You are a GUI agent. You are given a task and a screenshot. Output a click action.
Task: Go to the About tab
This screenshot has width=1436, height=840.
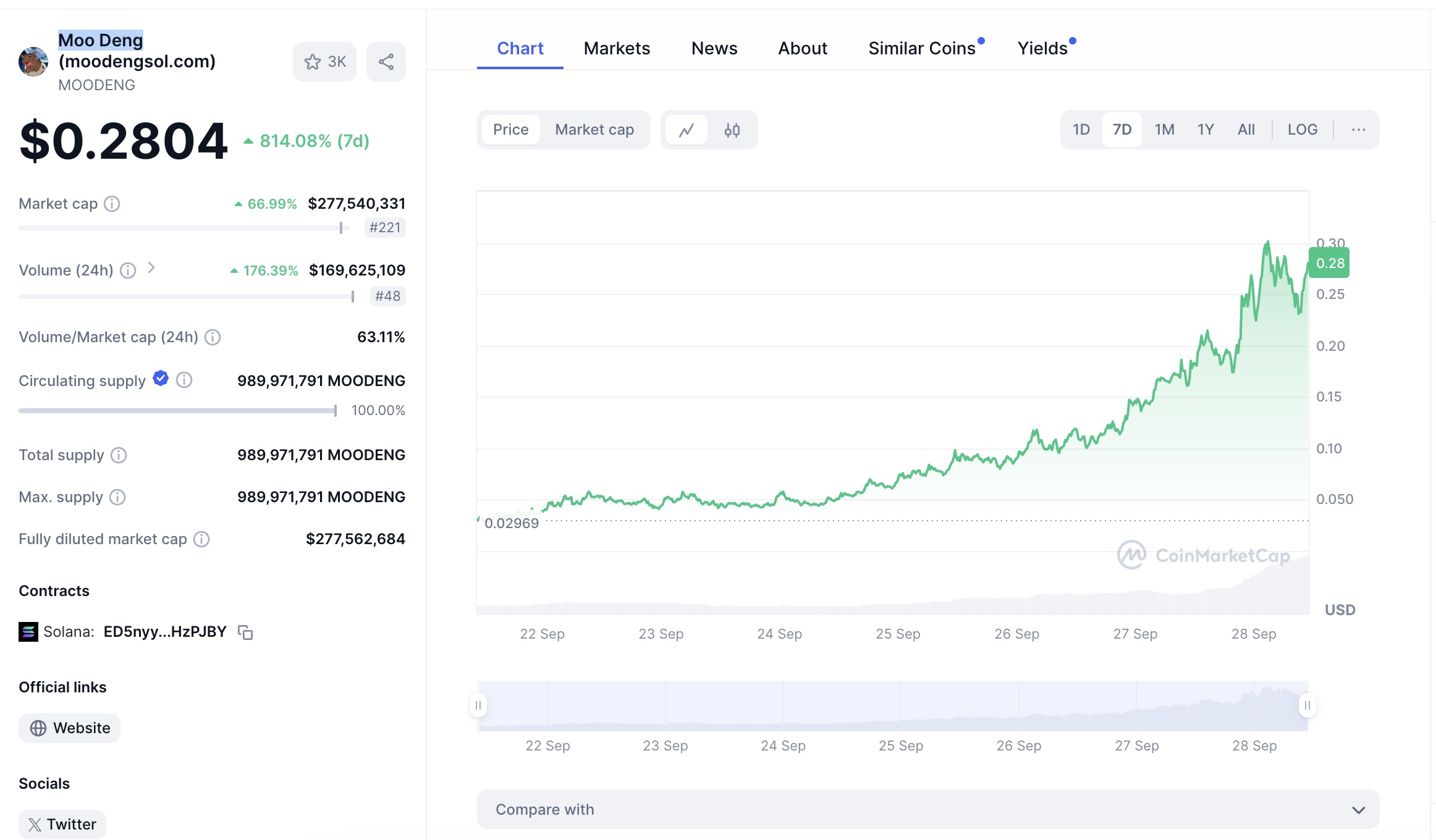tap(803, 48)
